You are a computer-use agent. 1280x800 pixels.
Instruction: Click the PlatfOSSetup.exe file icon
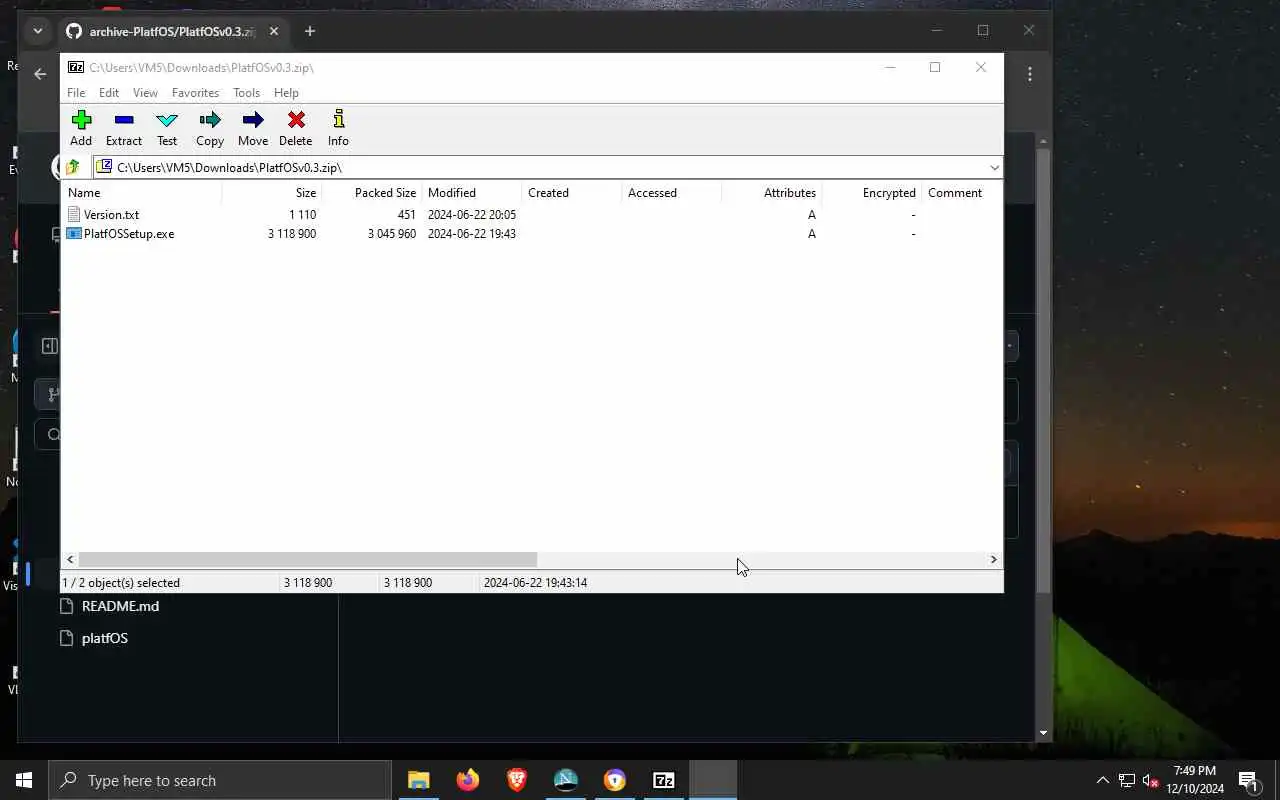tap(74, 233)
